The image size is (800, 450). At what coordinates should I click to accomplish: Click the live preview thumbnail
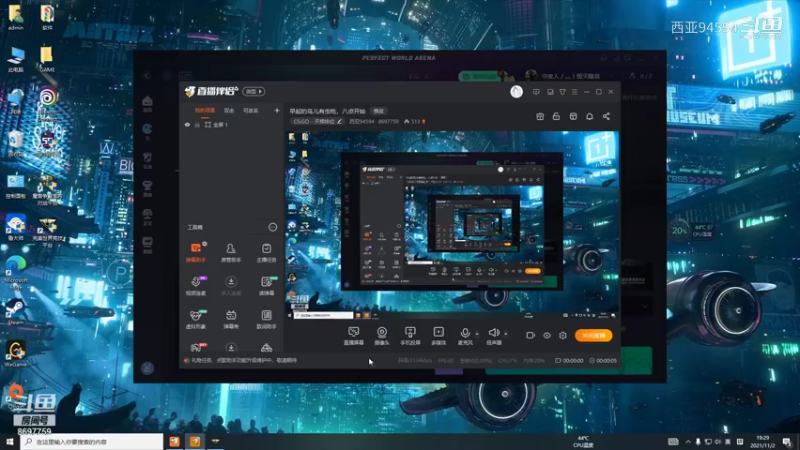pos(452,225)
